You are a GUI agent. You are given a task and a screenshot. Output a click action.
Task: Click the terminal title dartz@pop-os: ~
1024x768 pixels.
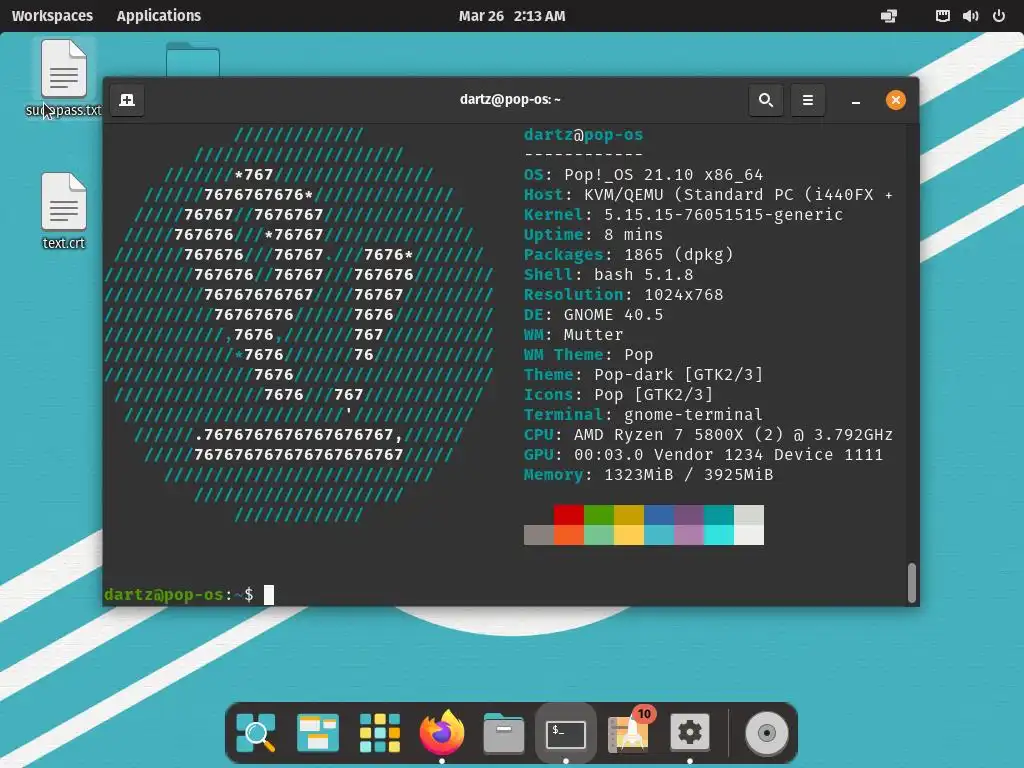pyautogui.click(x=510, y=99)
